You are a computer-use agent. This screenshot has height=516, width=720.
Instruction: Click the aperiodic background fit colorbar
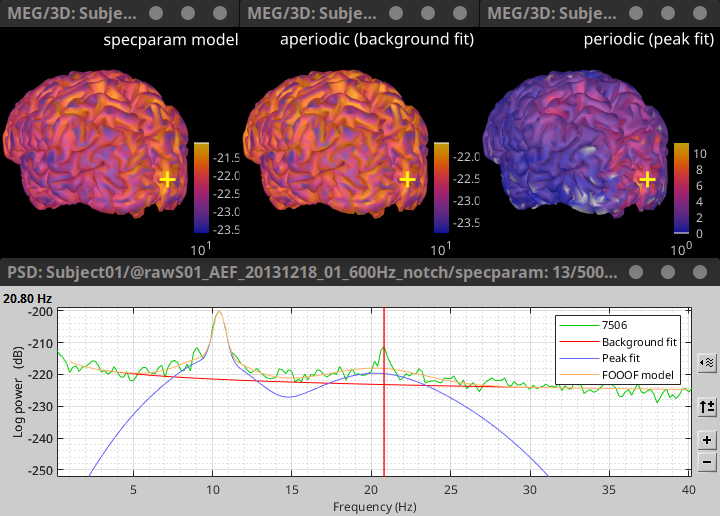[441, 188]
